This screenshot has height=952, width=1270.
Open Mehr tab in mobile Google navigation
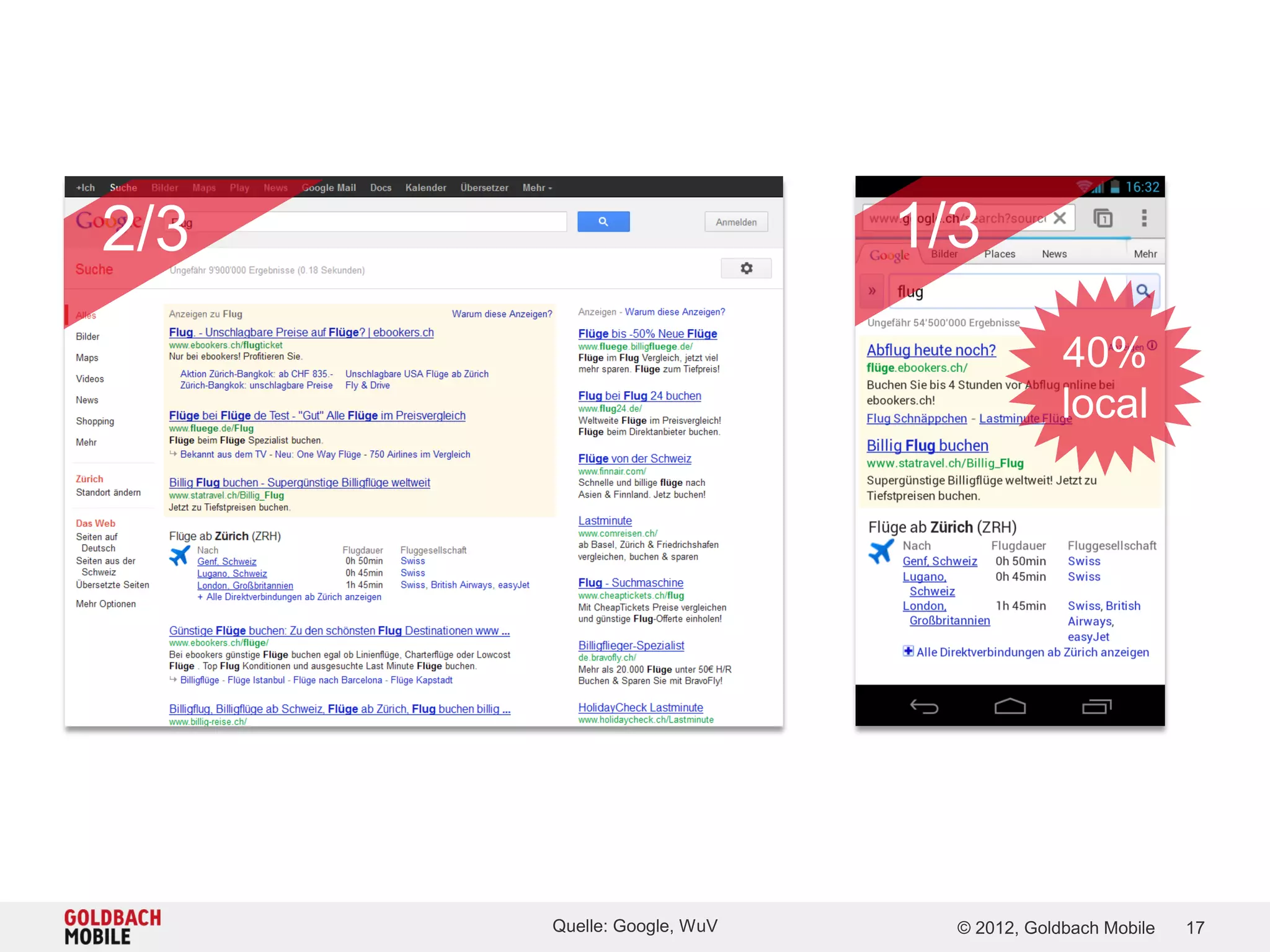click(1145, 253)
